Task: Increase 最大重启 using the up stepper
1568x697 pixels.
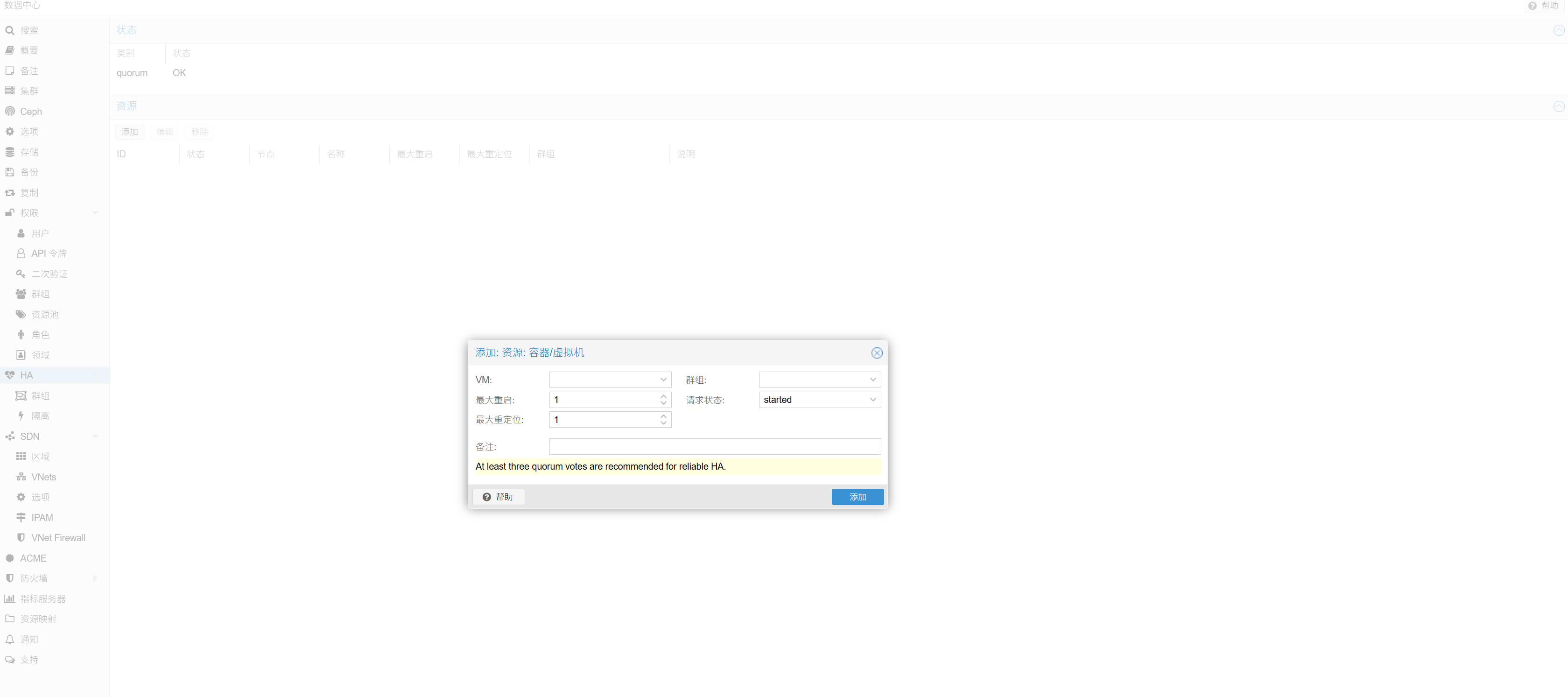Action: tap(663, 396)
